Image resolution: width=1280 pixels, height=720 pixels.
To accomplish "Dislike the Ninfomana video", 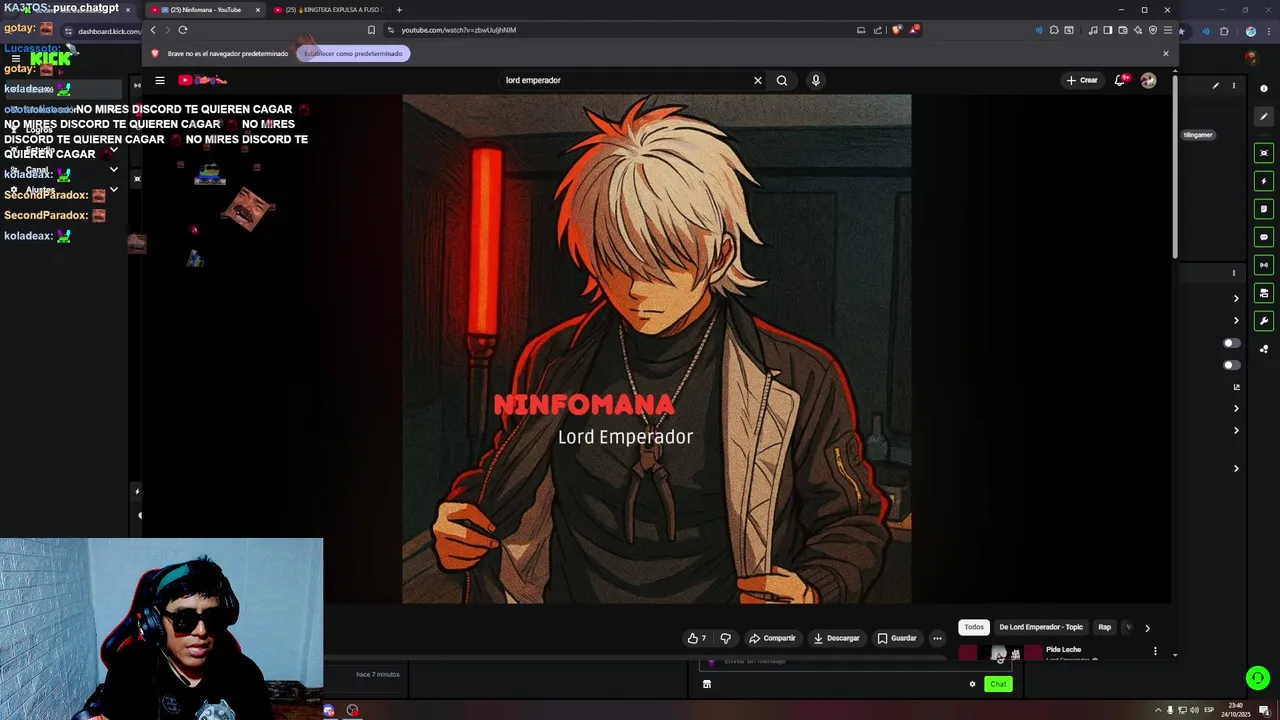I will [726, 638].
